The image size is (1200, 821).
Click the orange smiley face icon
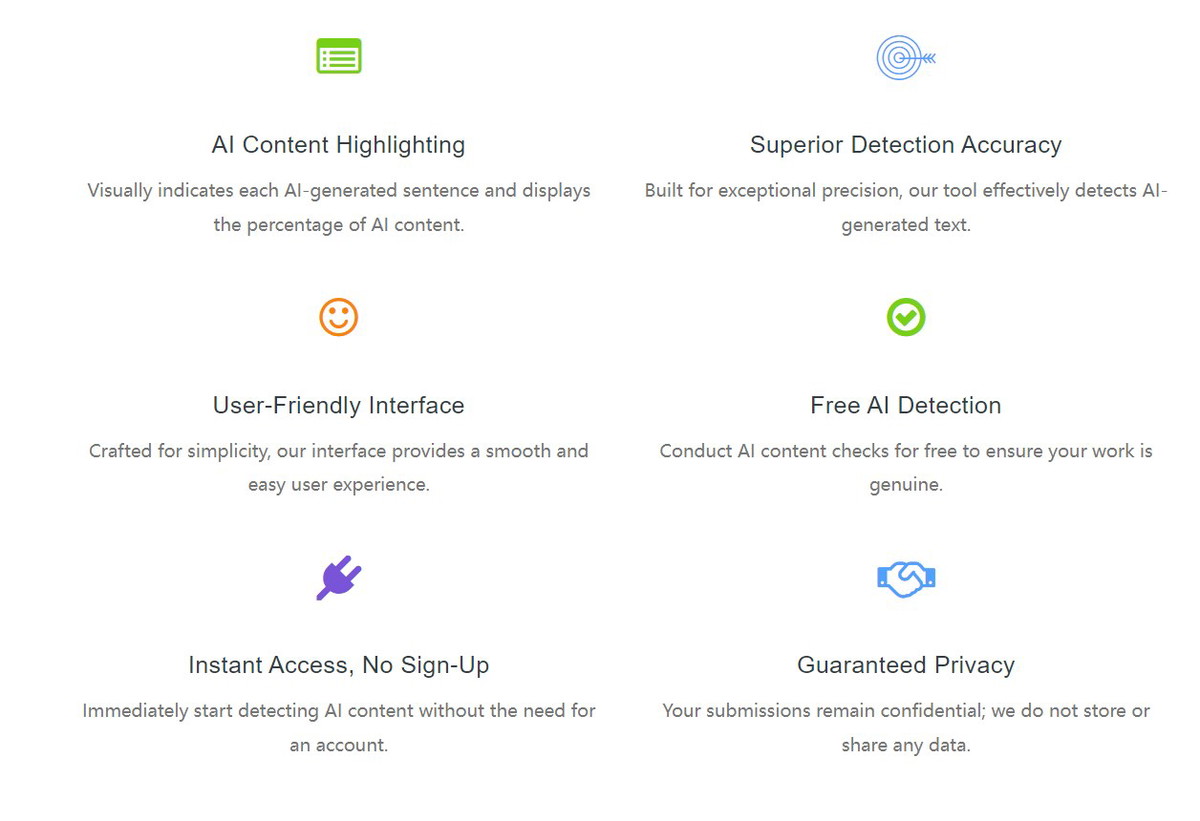339,317
